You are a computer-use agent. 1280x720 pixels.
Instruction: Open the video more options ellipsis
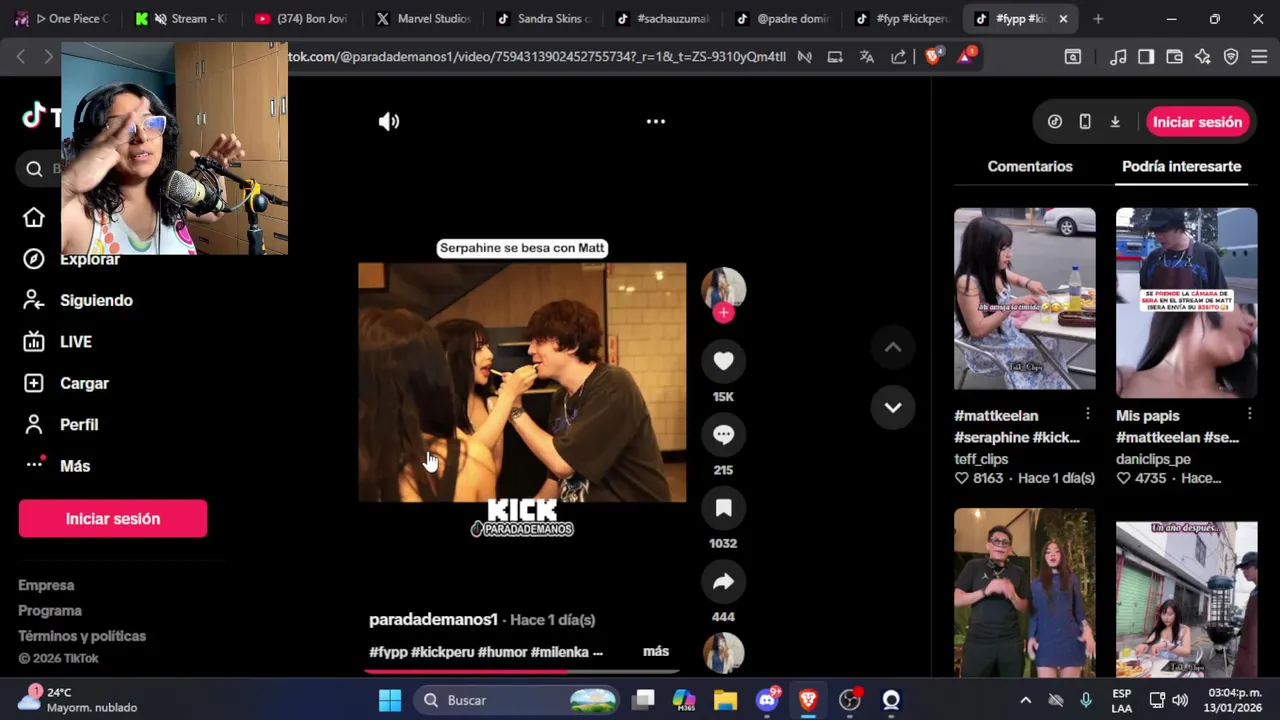click(656, 121)
